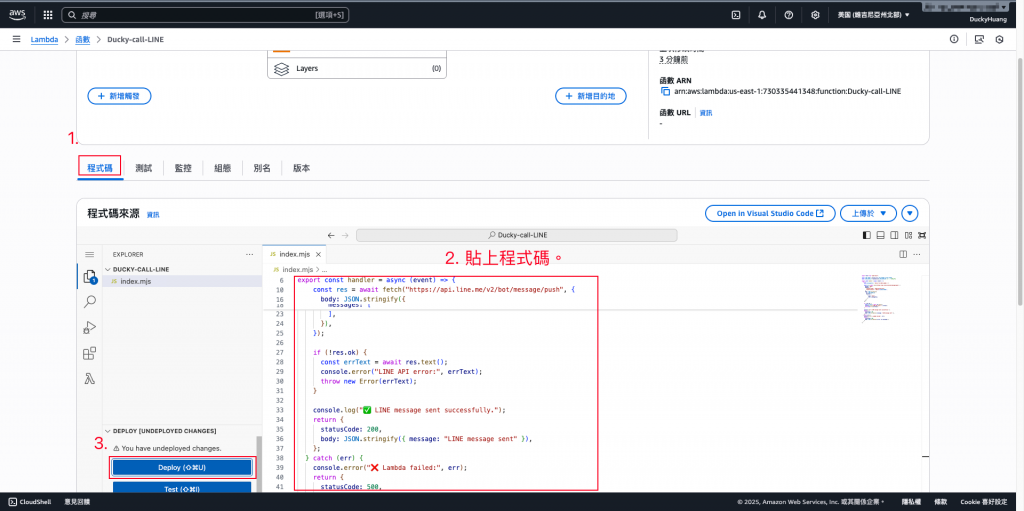Screen dimensions: 1024x511
Task: Close the index.mjs editor tab
Action: 318,254
